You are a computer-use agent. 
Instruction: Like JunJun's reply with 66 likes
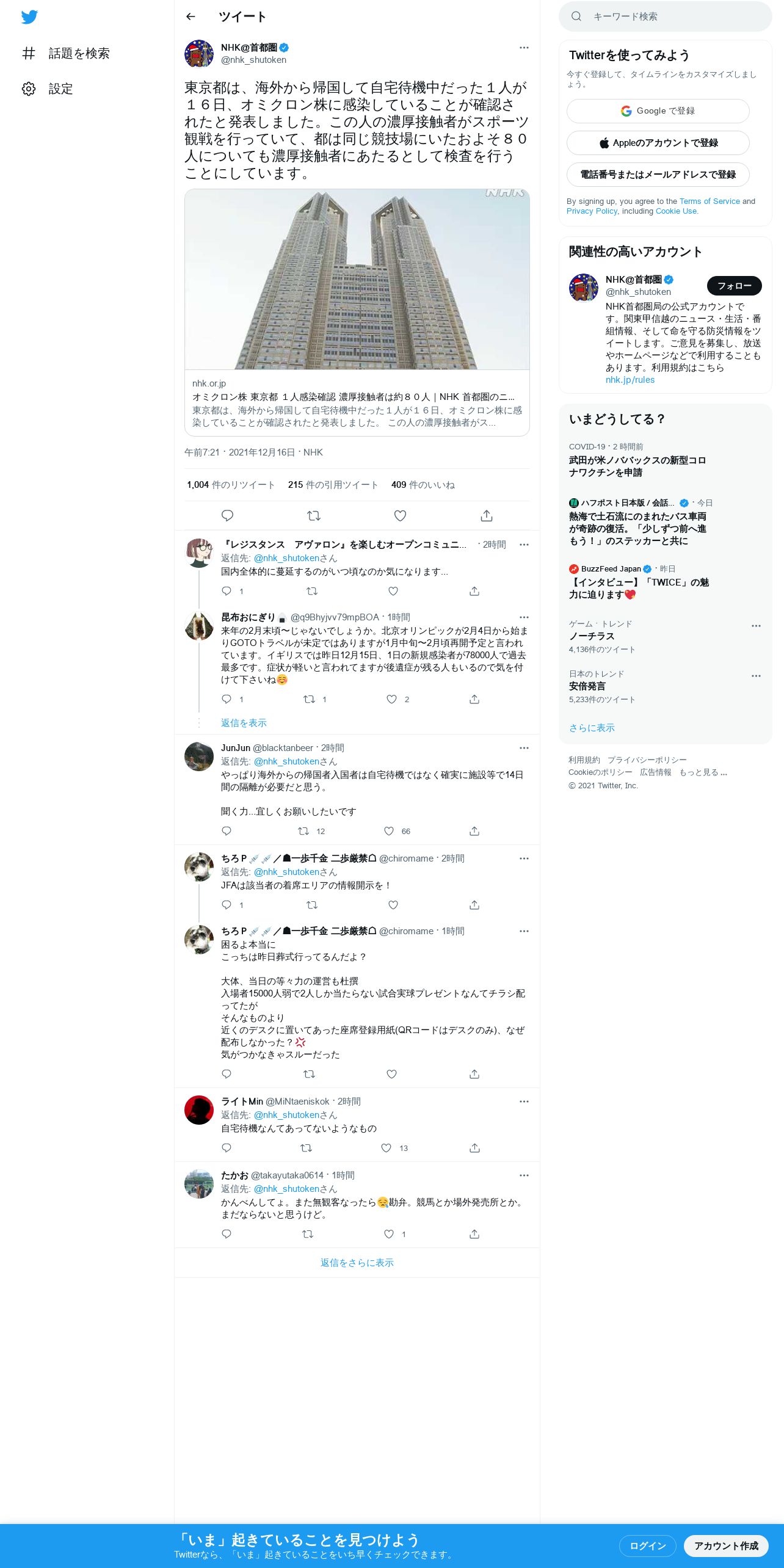(389, 831)
